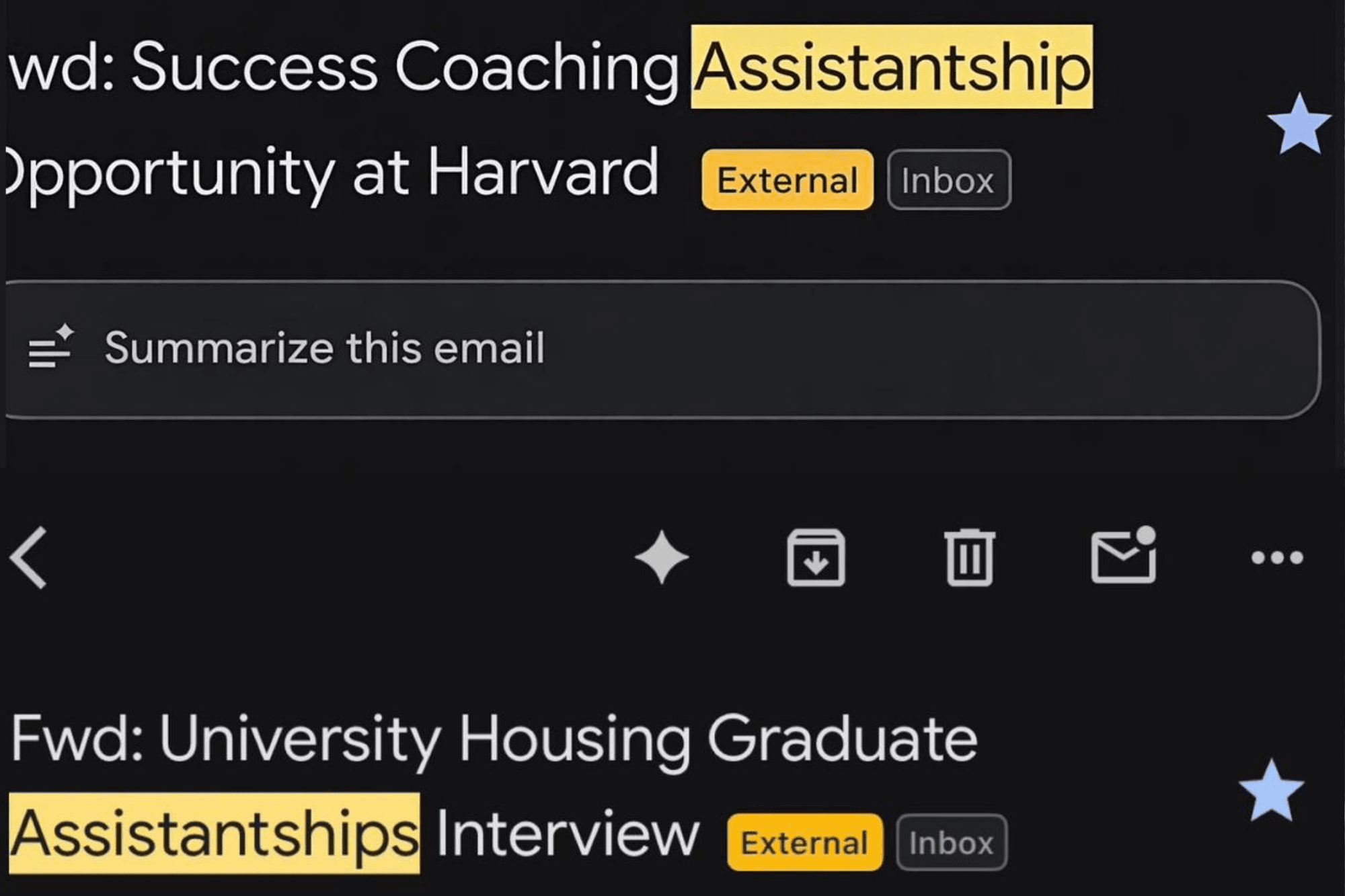
Task: Unstar the Success Coaching Assistantship email
Action: (x=1299, y=125)
